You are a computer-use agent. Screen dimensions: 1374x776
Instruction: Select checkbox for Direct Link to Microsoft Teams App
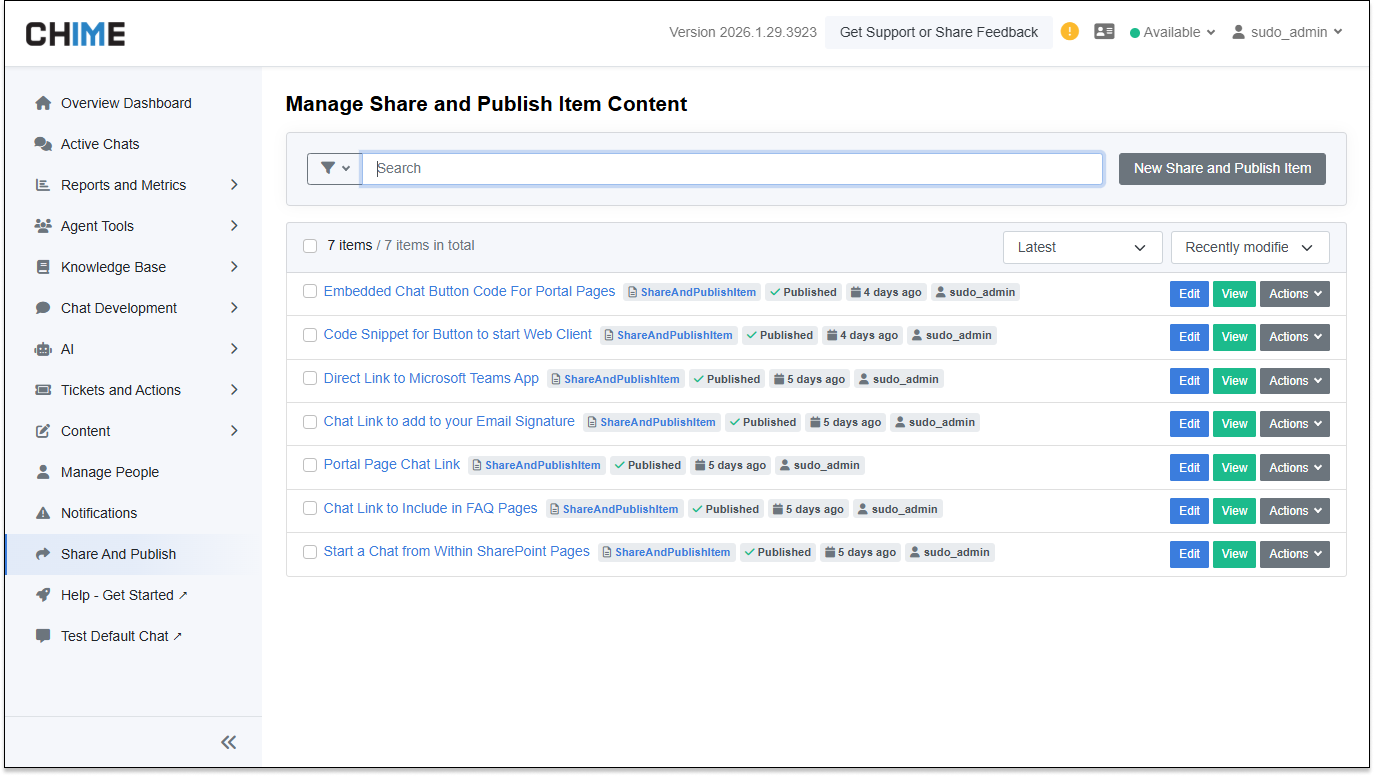coord(310,378)
